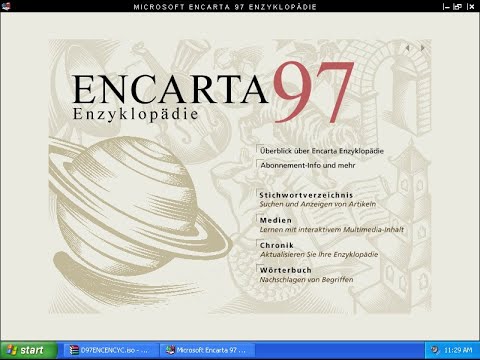Image resolution: width=480 pixels, height=360 pixels.
Task: Click 'Suchen und Anzeigen von Artikeln' text
Action: pos(318,204)
